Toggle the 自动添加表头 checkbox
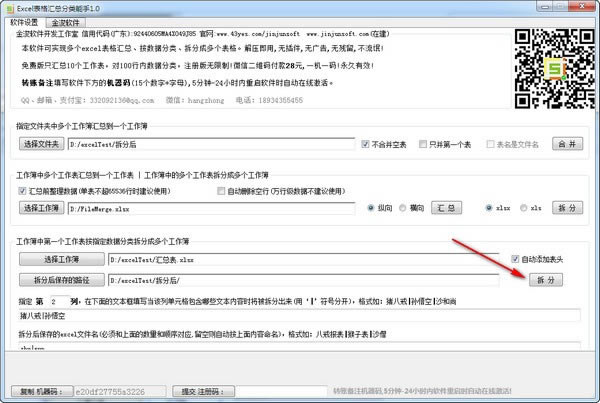Viewport: 600px width, 403px height. (537, 259)
